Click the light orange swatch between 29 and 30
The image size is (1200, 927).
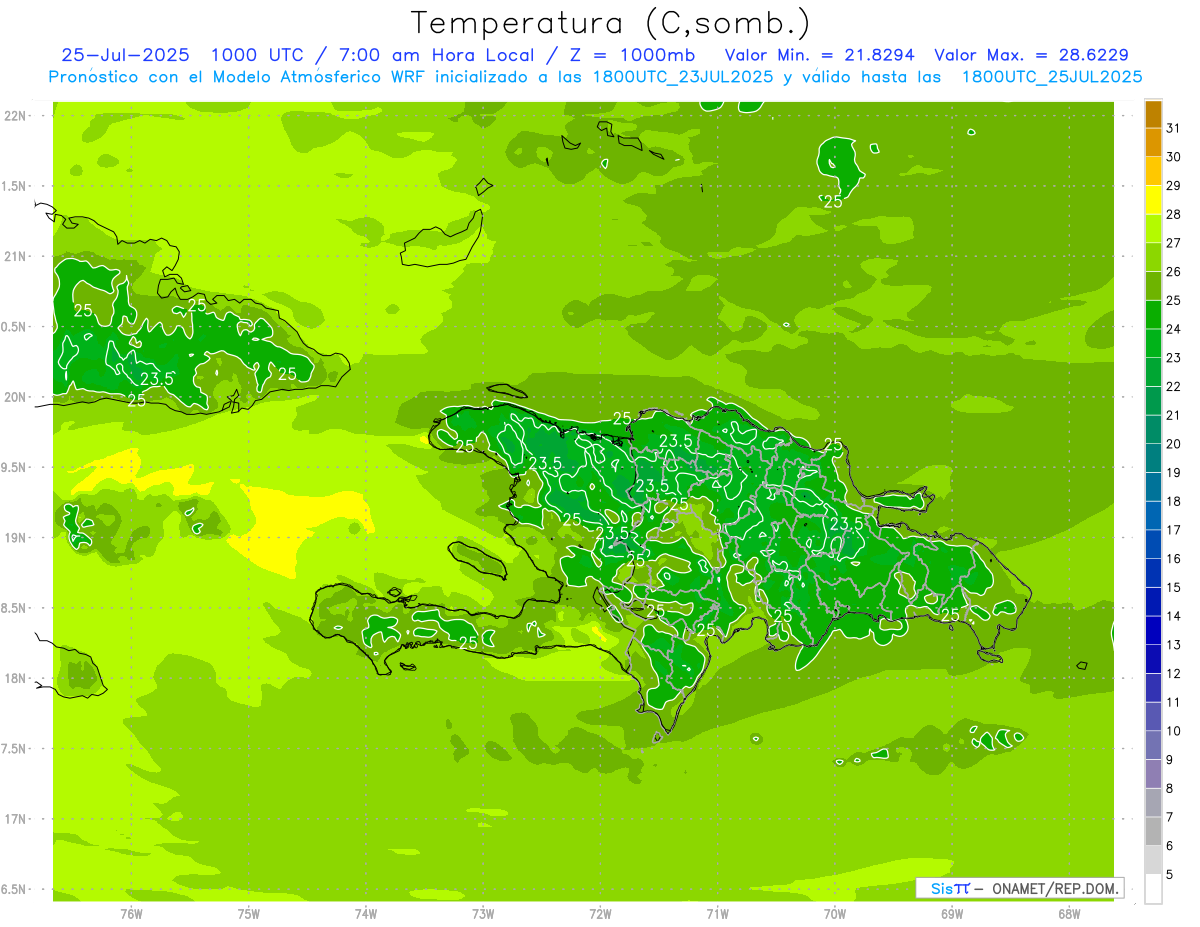point(1153,171)
